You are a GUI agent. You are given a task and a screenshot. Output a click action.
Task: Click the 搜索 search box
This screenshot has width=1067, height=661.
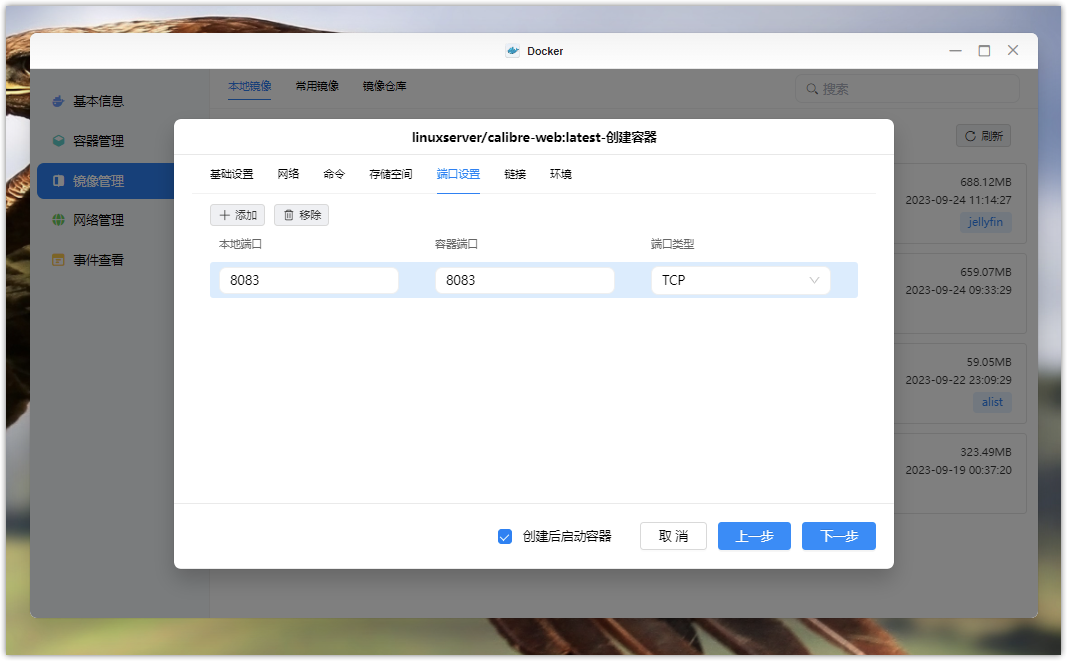coord(908,89)
